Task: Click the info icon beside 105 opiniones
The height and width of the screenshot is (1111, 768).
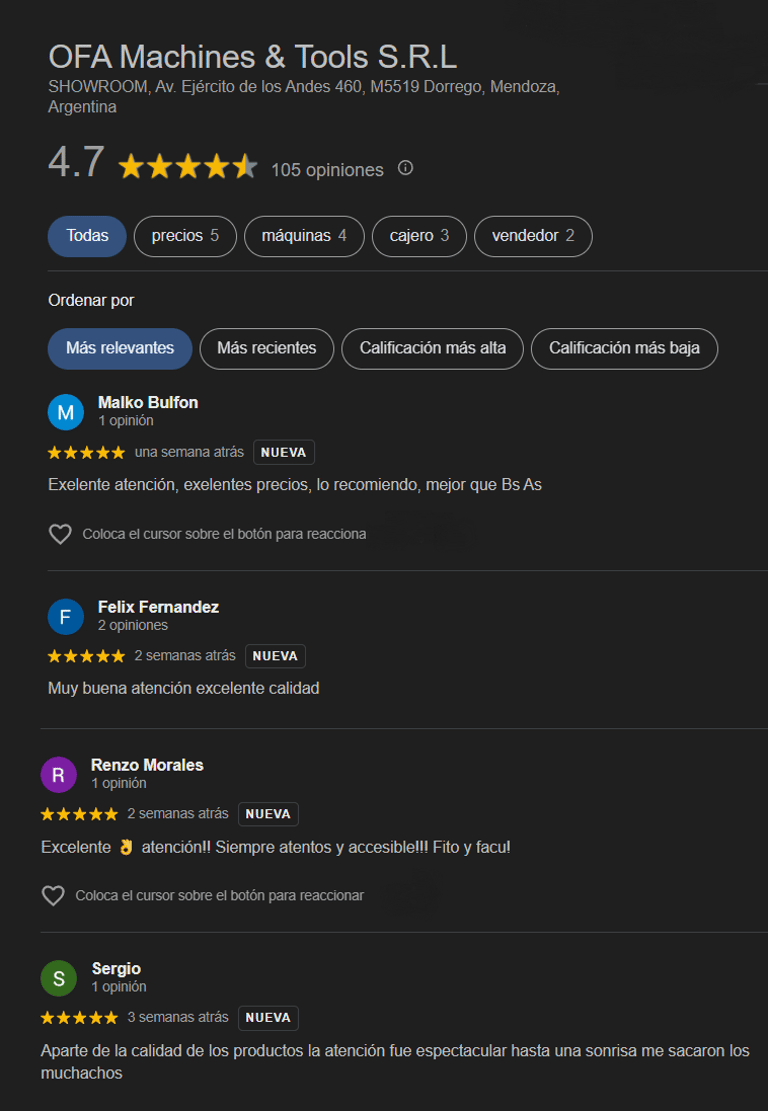Action: (405, 168)
